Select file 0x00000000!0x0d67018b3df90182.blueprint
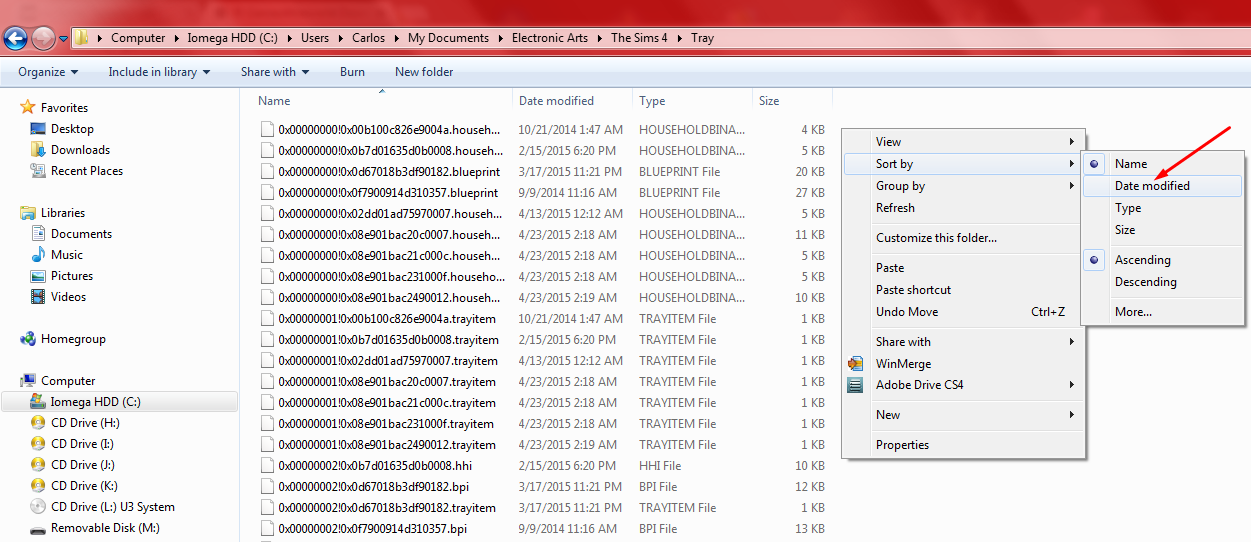Screen dimensions: 1251x542 (388, 172)
